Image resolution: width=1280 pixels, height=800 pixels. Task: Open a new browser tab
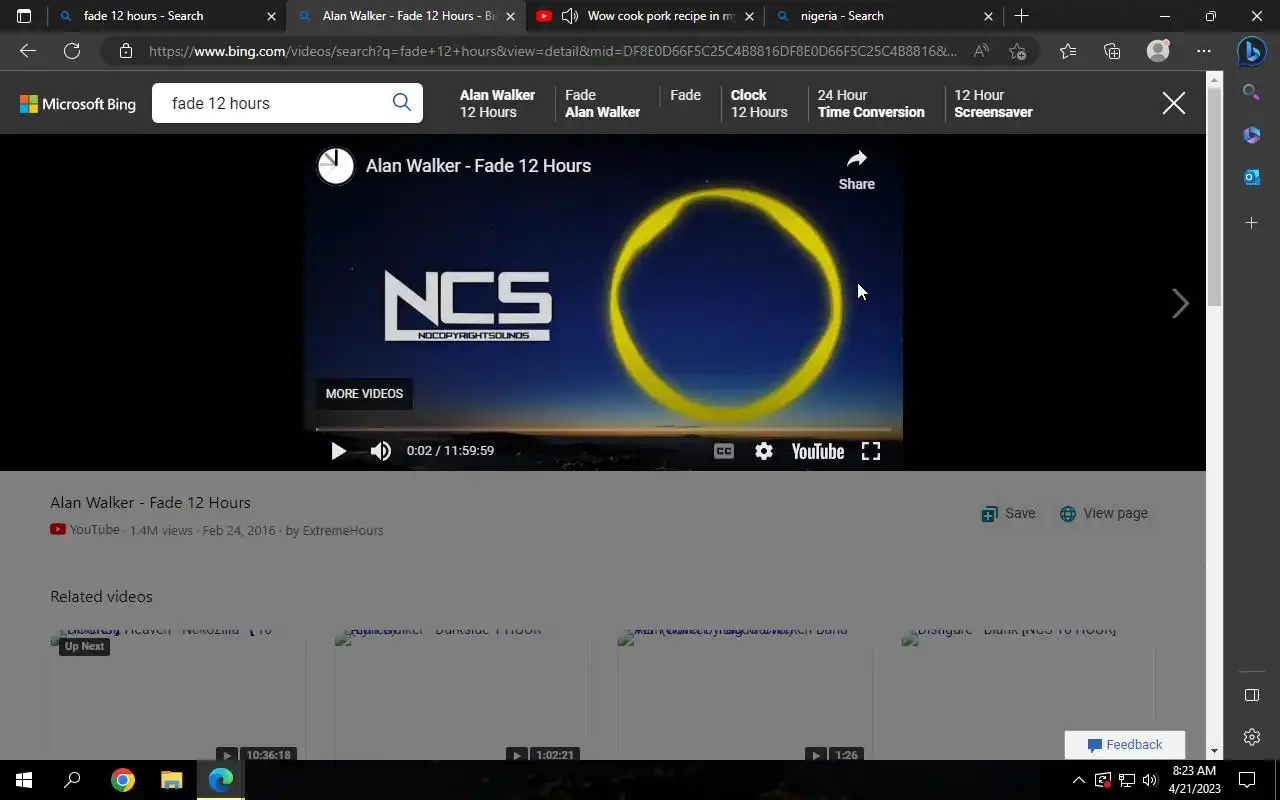1021,16
